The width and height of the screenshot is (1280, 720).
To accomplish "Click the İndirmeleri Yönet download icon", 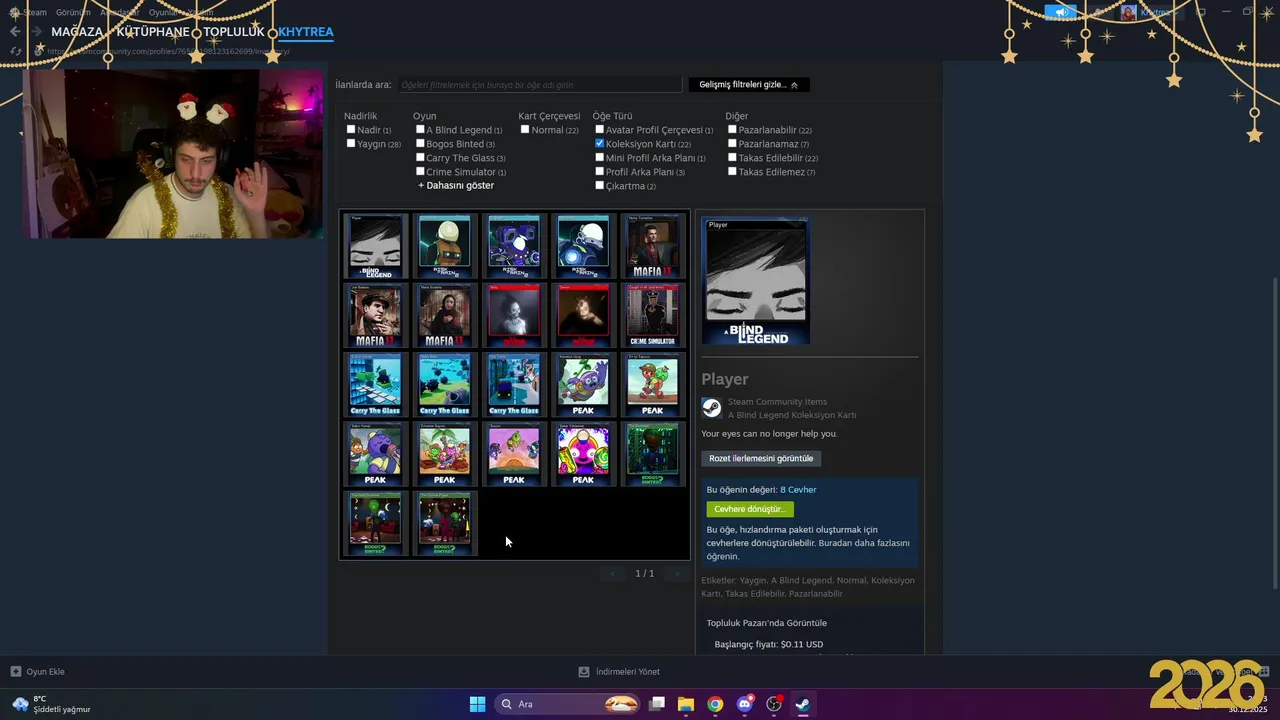I will 584,672.
